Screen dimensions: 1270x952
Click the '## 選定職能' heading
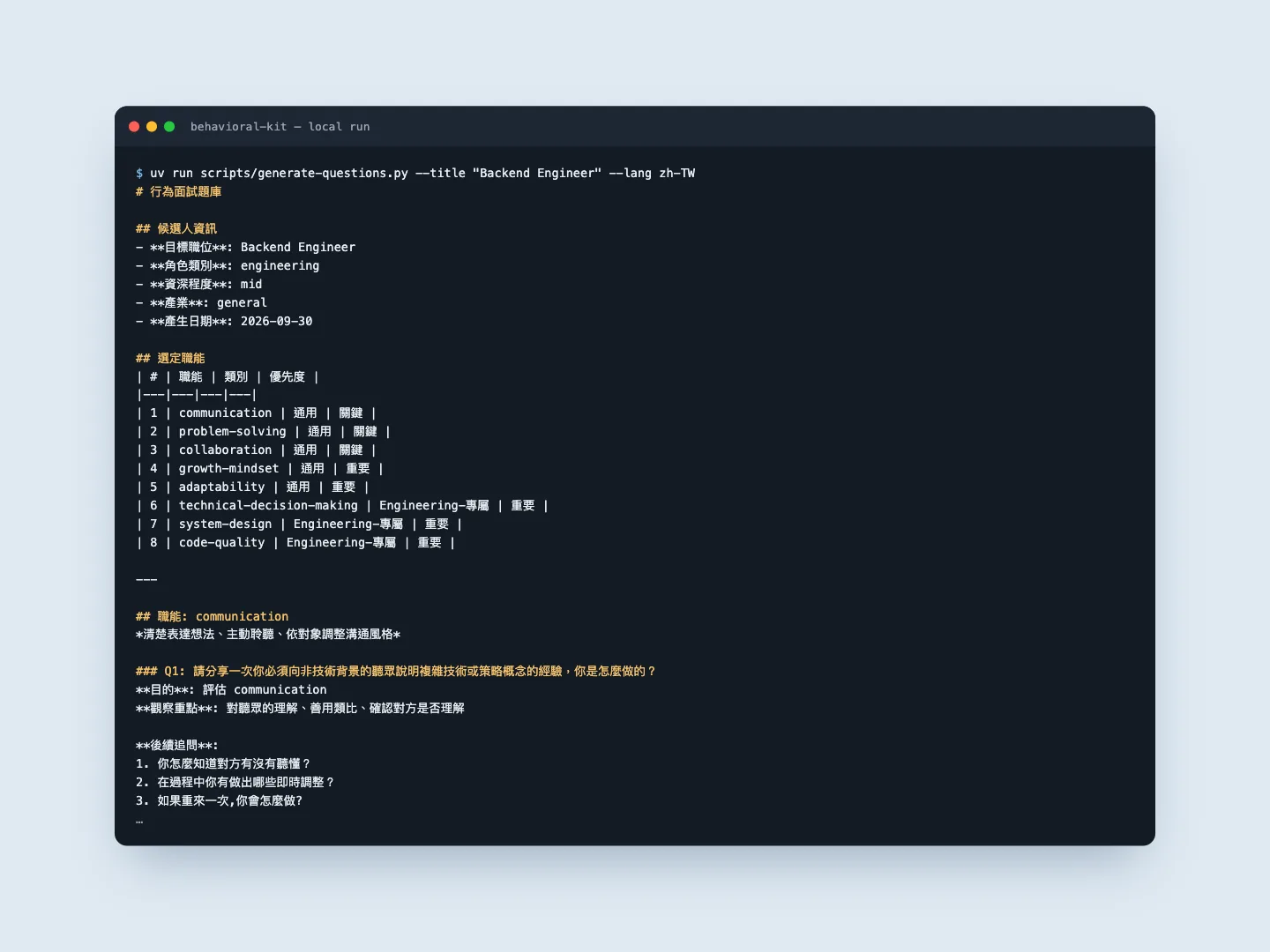(170, 358)
